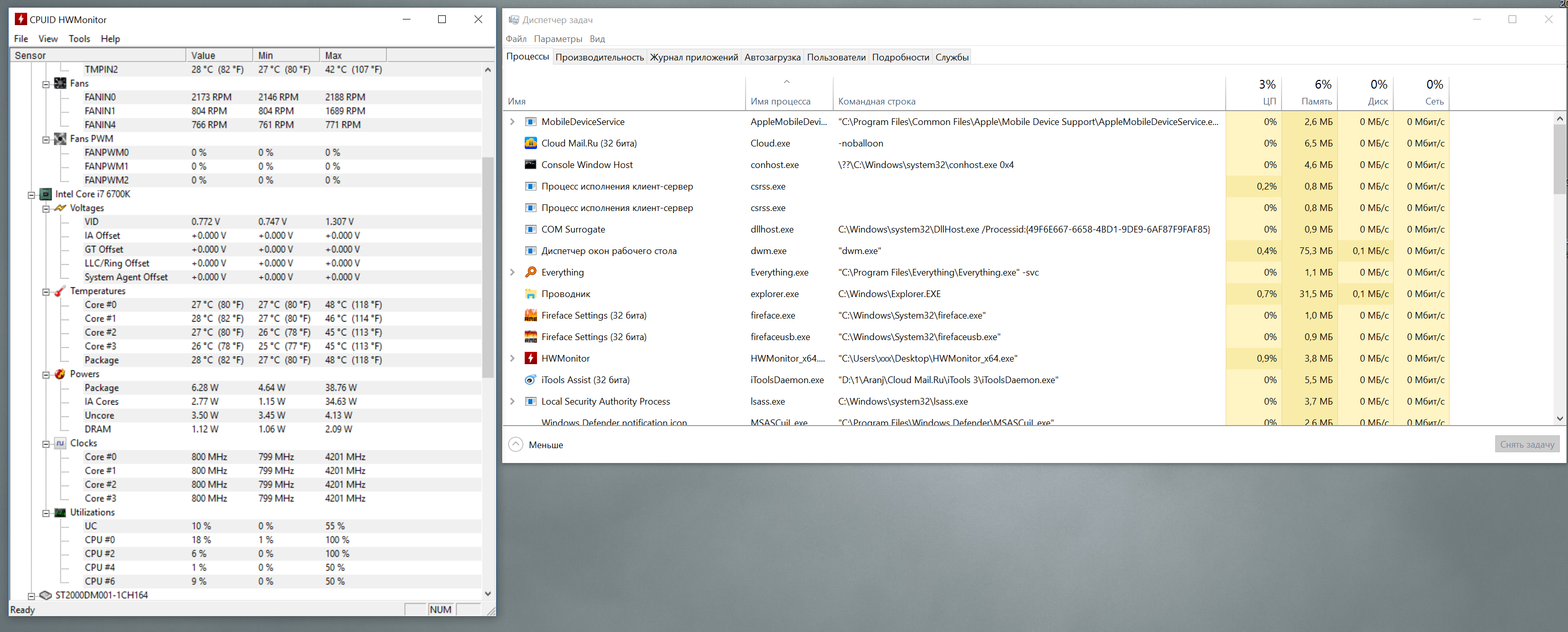Collapse the Utilizations tree node
Screen dimensions: 1568x632
click(46, 513)
